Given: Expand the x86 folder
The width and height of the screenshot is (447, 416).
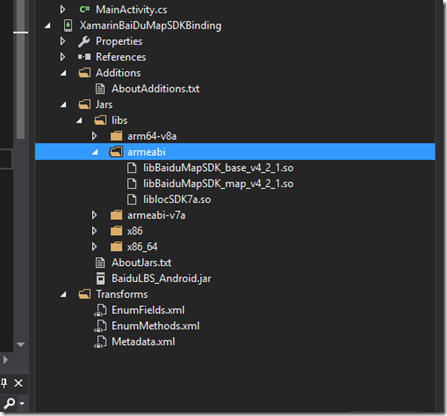Looking at the screenshot, I should [x=94, y=231].
